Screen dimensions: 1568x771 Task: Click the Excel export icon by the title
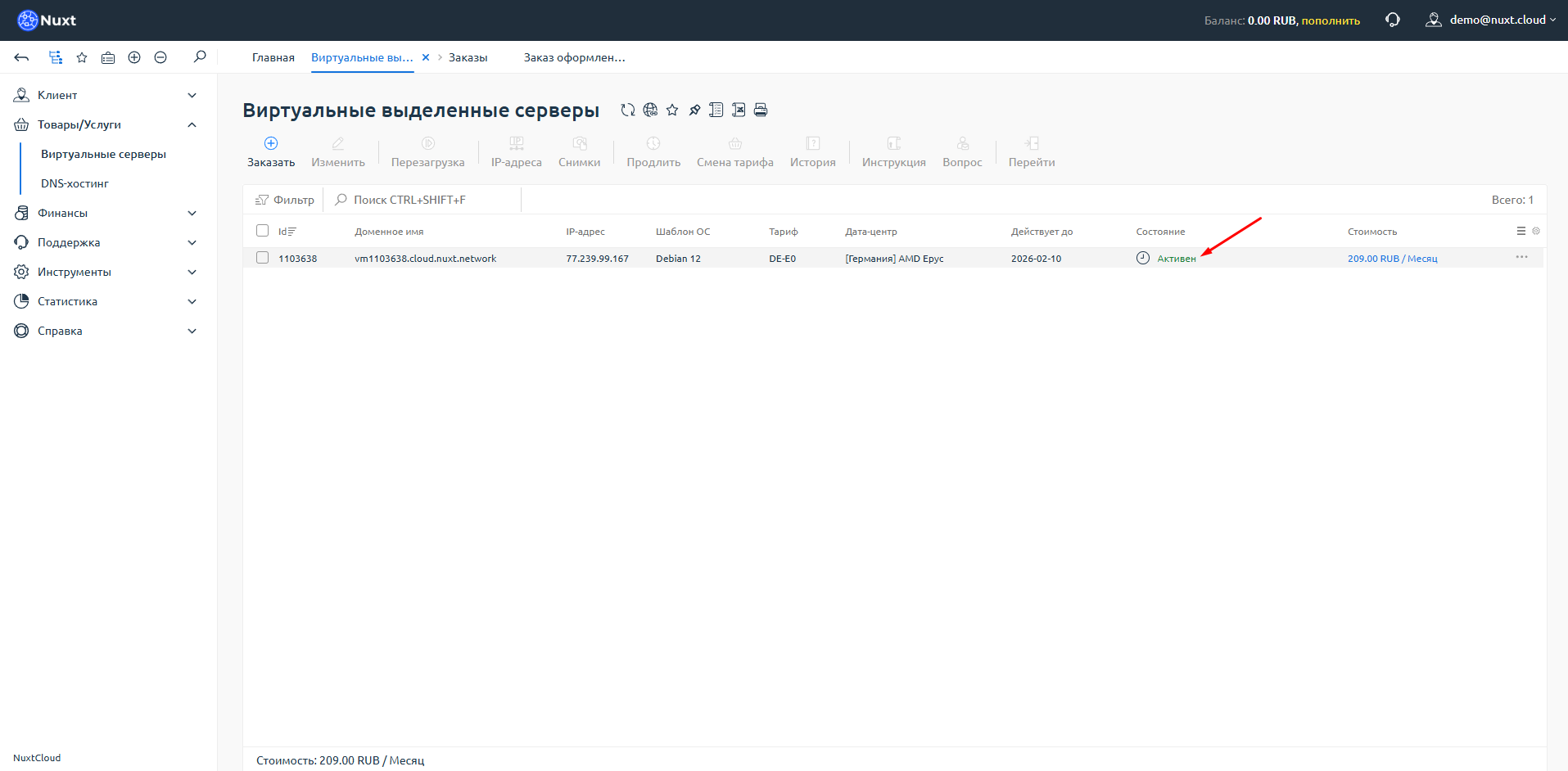tap(739, 110)
